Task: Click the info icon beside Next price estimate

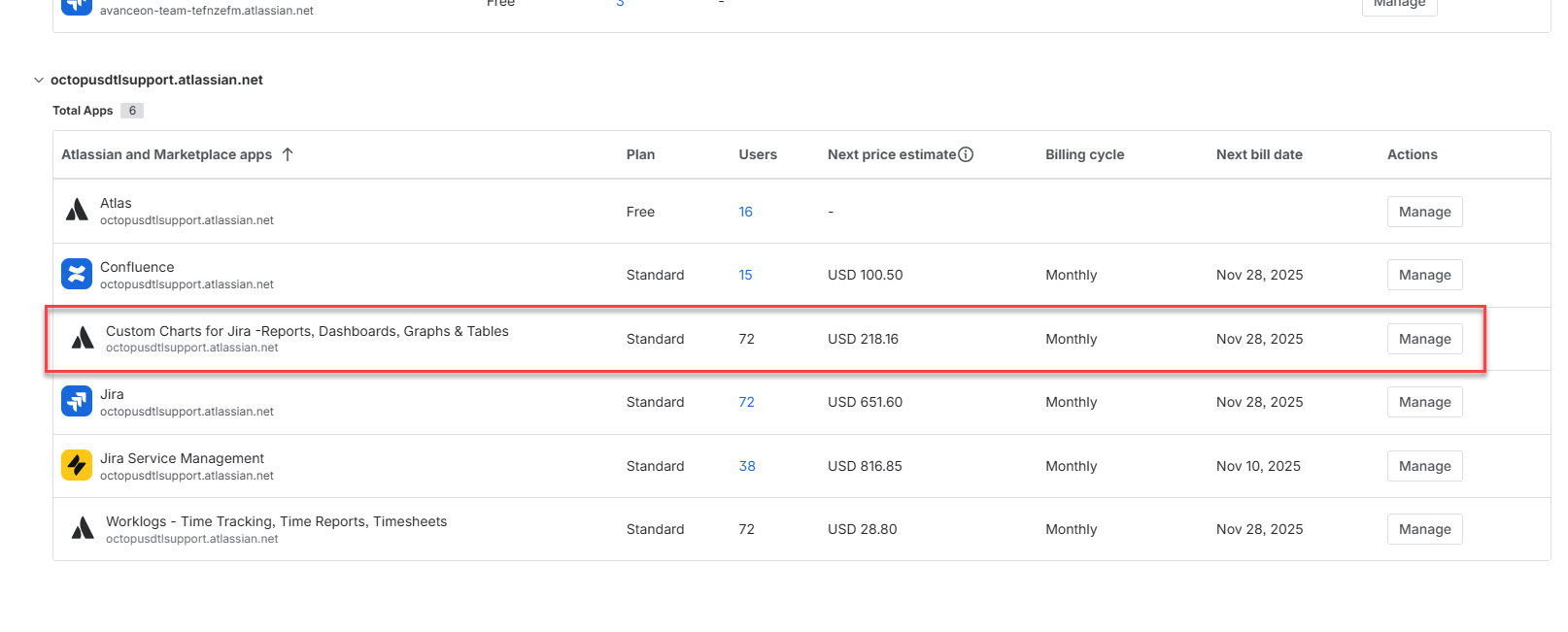Action: [966, 154]
